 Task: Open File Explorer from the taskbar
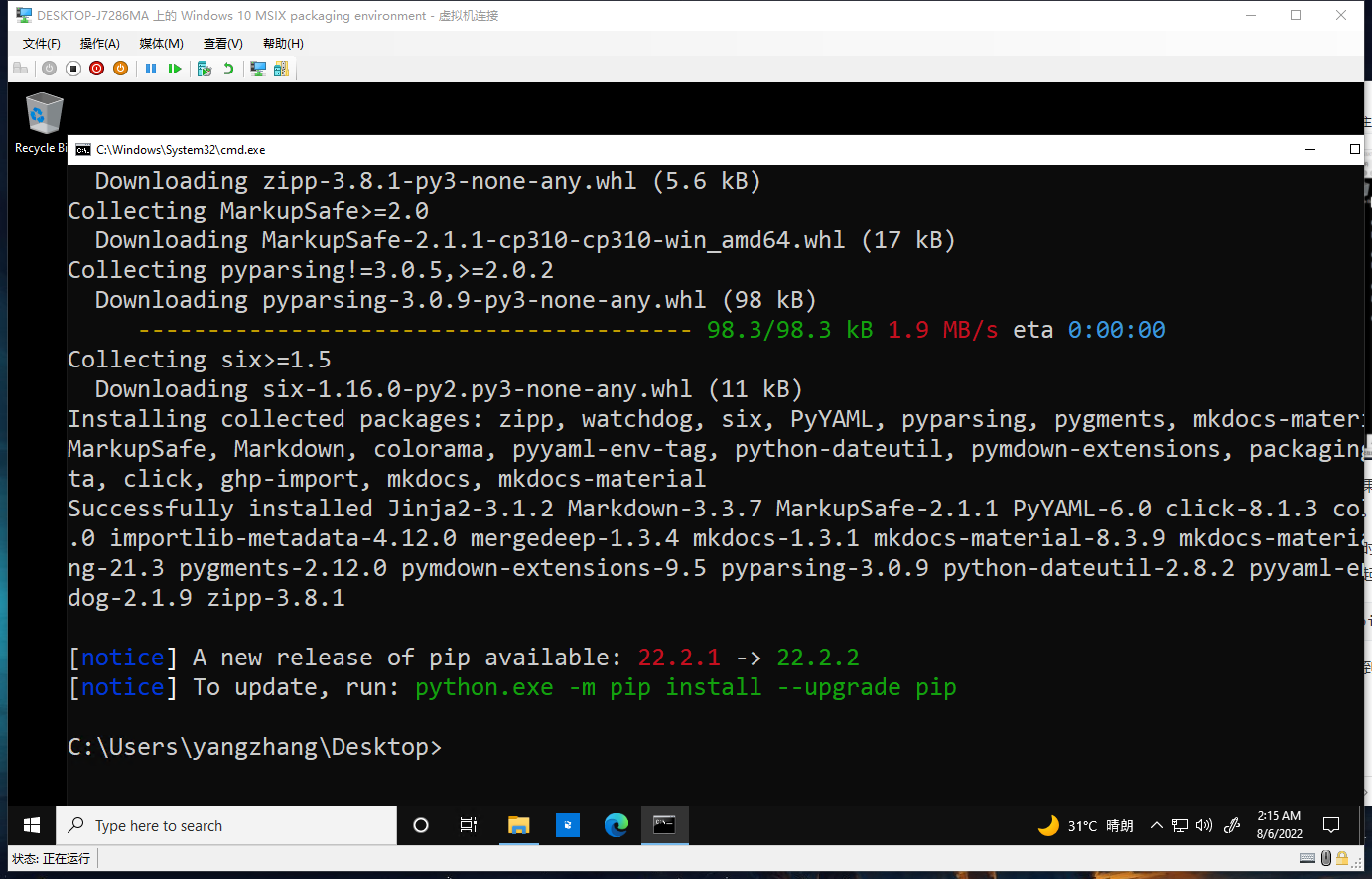click(518, 825)
